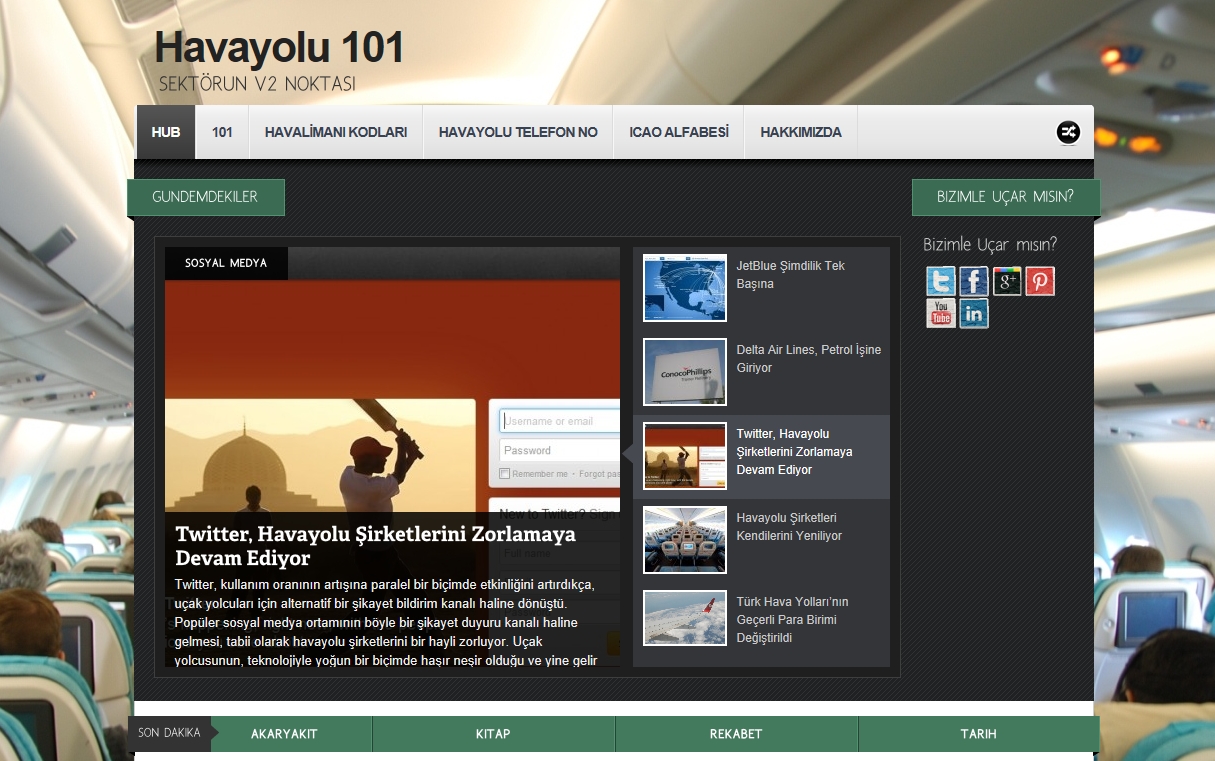
Task: Open 'Havayolu Şirketleri Kendilerini Yeniliyor' article
Action: click(789, 527)
